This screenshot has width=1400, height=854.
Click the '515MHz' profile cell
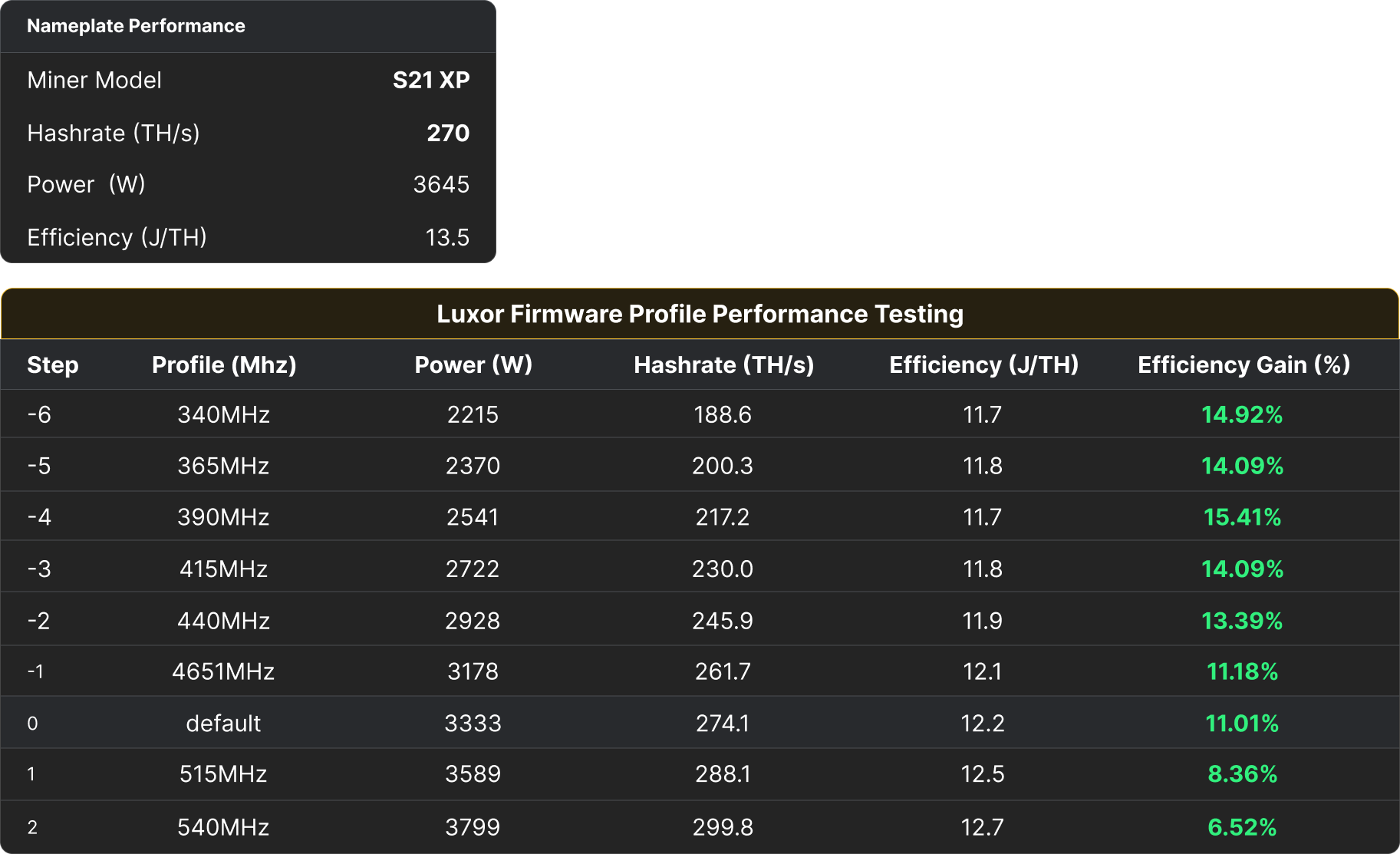pos(223,773)
